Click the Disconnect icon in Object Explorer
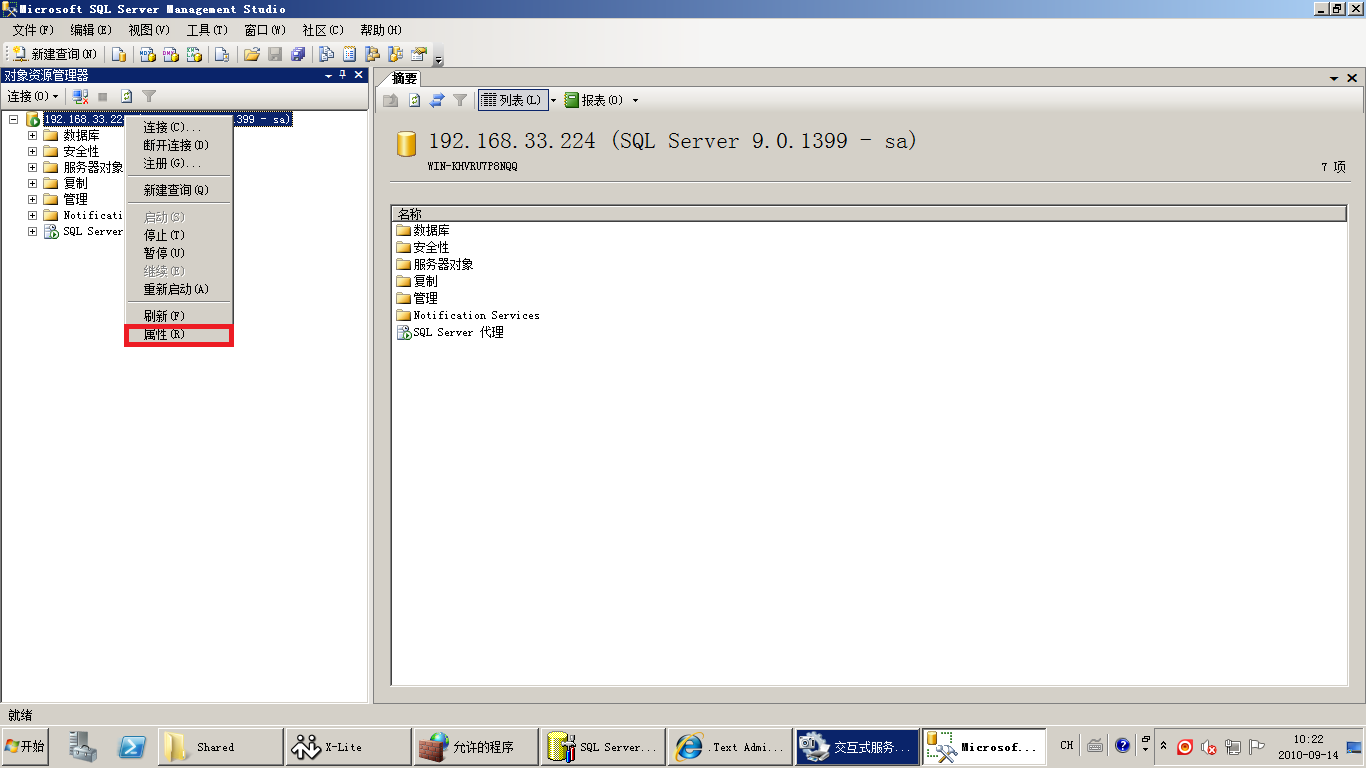Image resolution: width=1366 pixels, height=768 pixels. (81, 96)
